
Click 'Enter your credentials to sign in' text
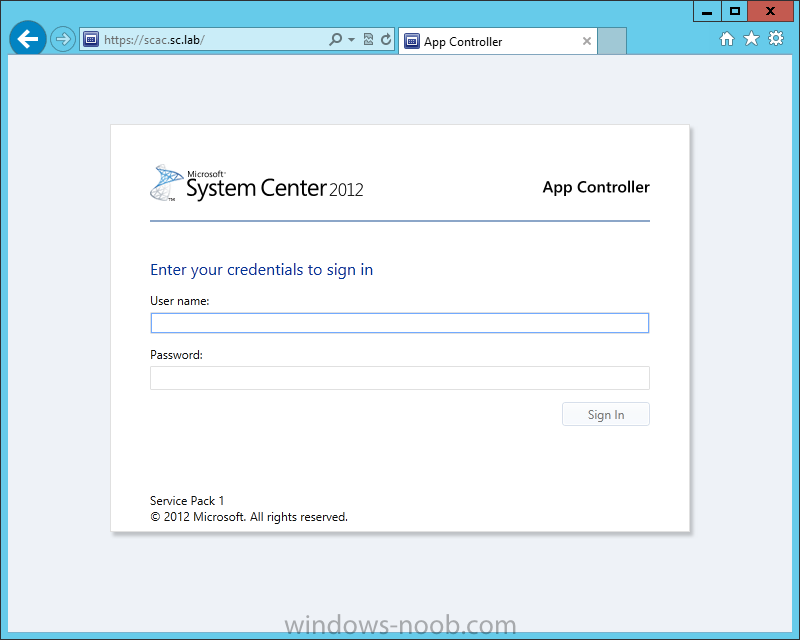[x=261, y=269]
